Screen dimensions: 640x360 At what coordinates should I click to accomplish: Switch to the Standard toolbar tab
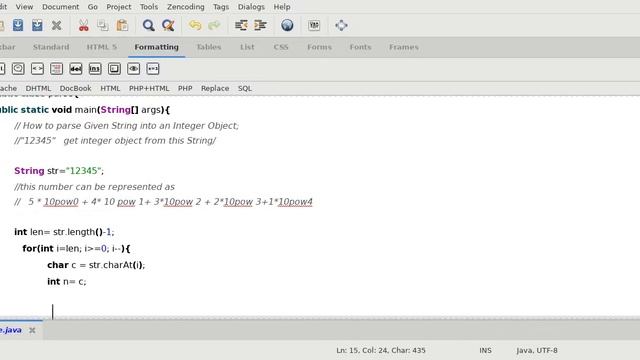(51, 47)
